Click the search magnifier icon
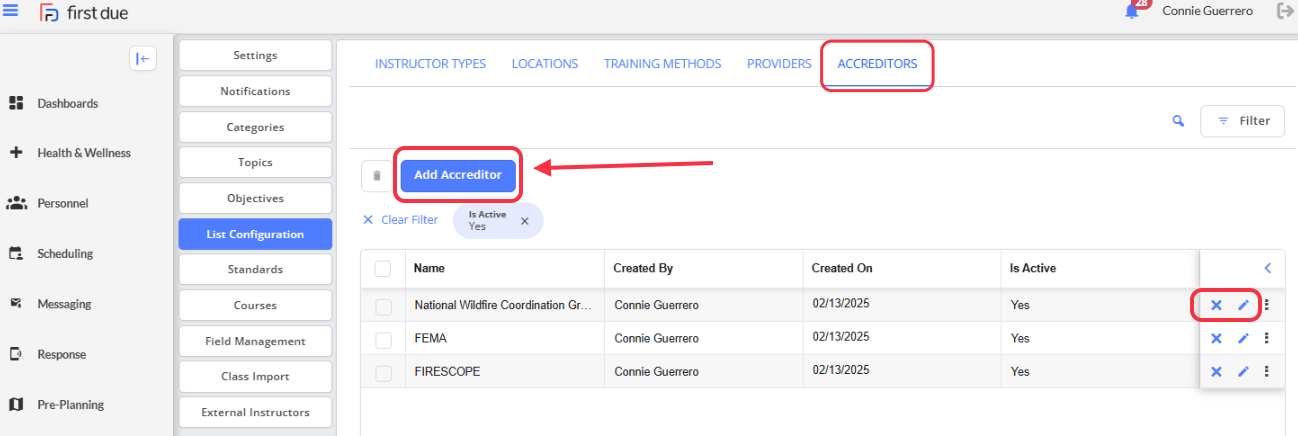This screenshot has height=436, width=1298. coord(1179,121)
